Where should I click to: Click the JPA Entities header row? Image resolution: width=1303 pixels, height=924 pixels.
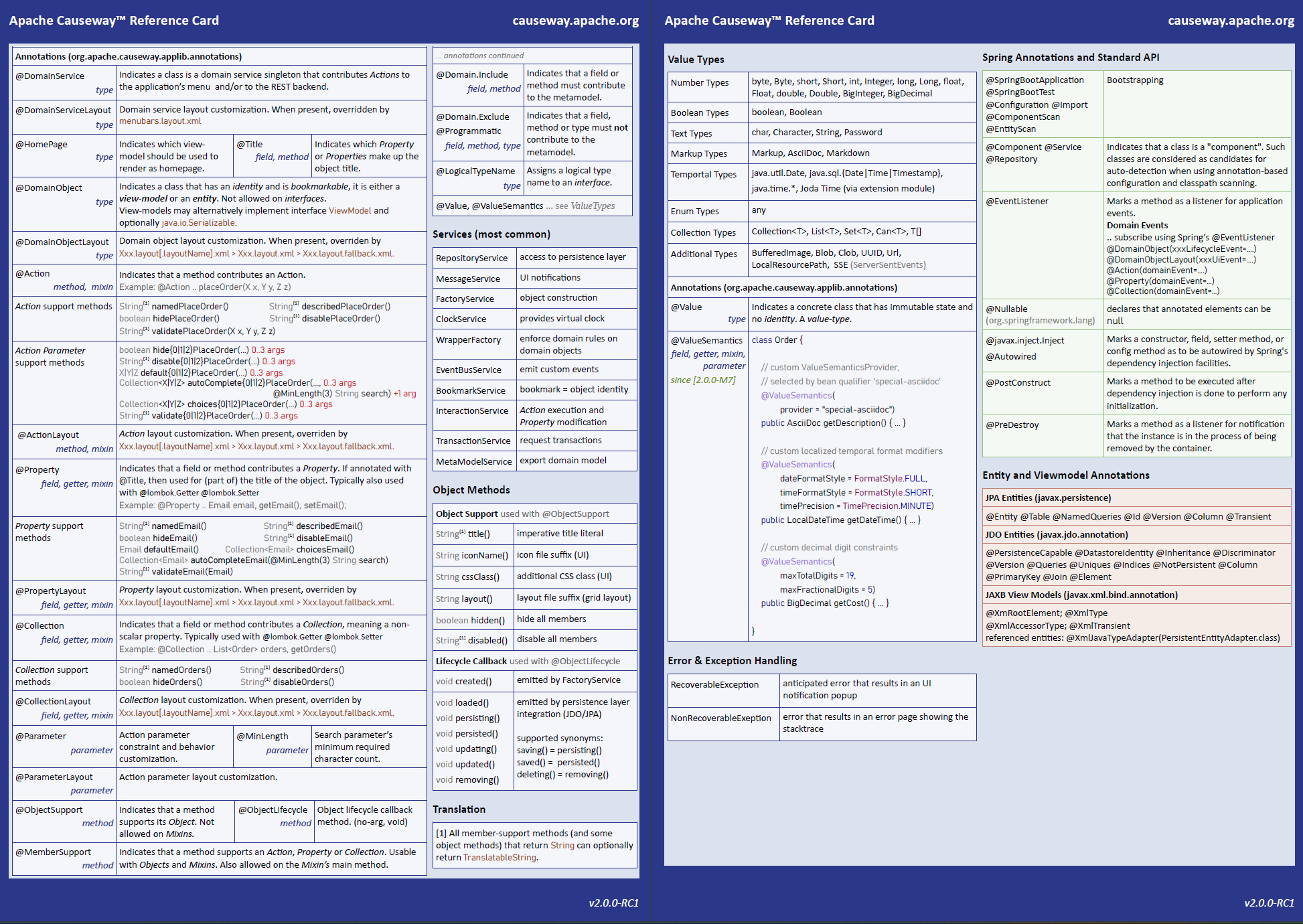1048,498
